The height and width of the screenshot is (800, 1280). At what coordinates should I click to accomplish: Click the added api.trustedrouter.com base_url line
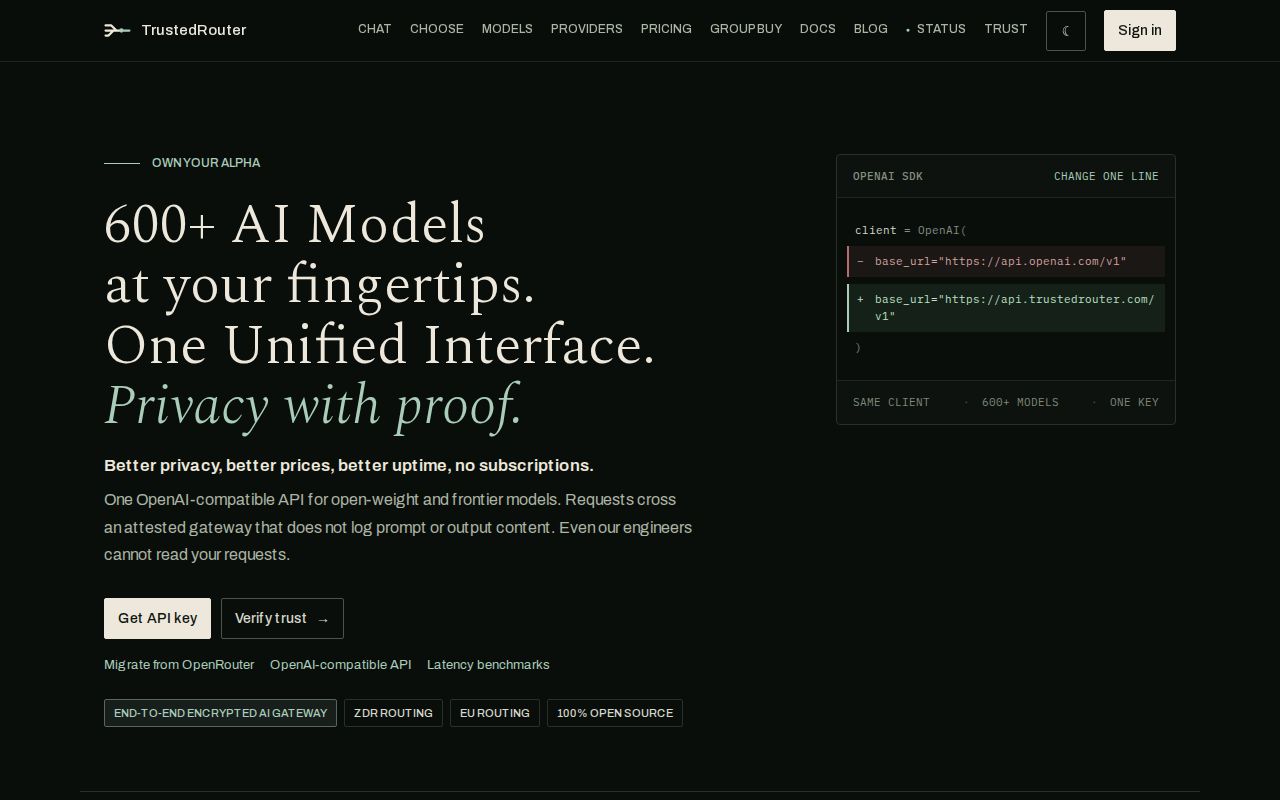click(1006, 308)
